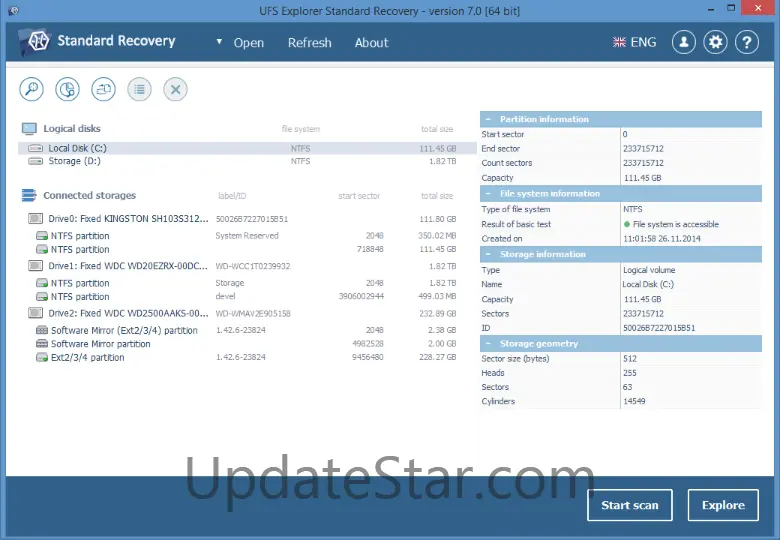Click the Type value Logical volume
The image size is (780, 540).
click(649, 270)
